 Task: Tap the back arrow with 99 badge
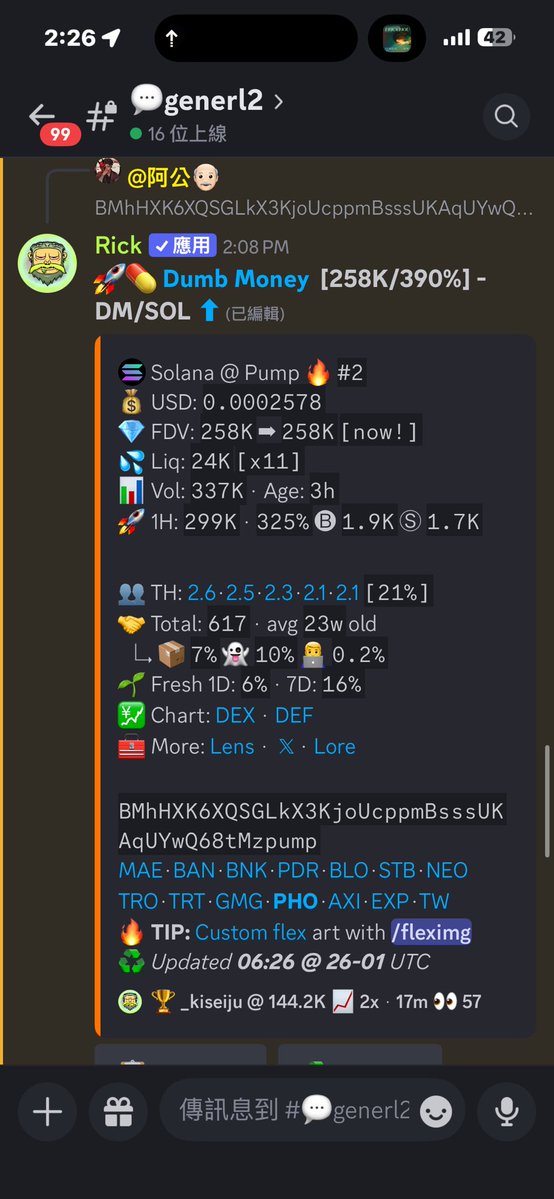tap(47, 119)
